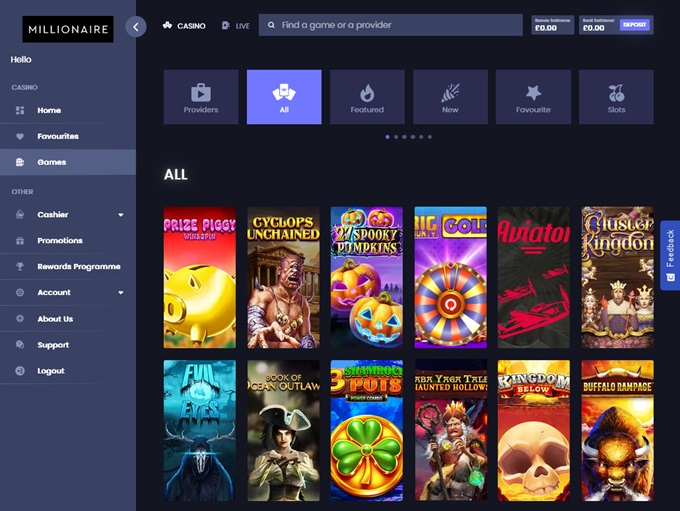Switch to the Live tab
The width and height of the screenshot is (680, 511).
[236, 25]
